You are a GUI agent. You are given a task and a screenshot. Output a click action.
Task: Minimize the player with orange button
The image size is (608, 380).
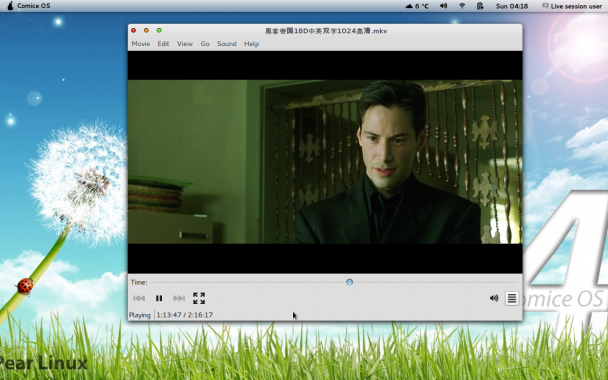146,30
